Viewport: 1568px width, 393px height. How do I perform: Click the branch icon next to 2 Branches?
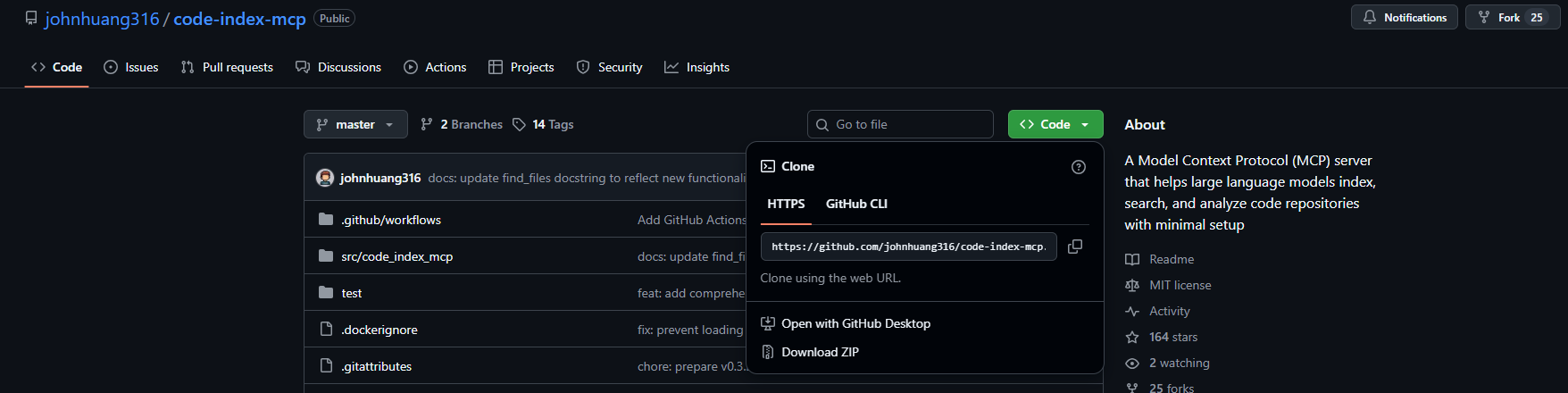point(427,124)
